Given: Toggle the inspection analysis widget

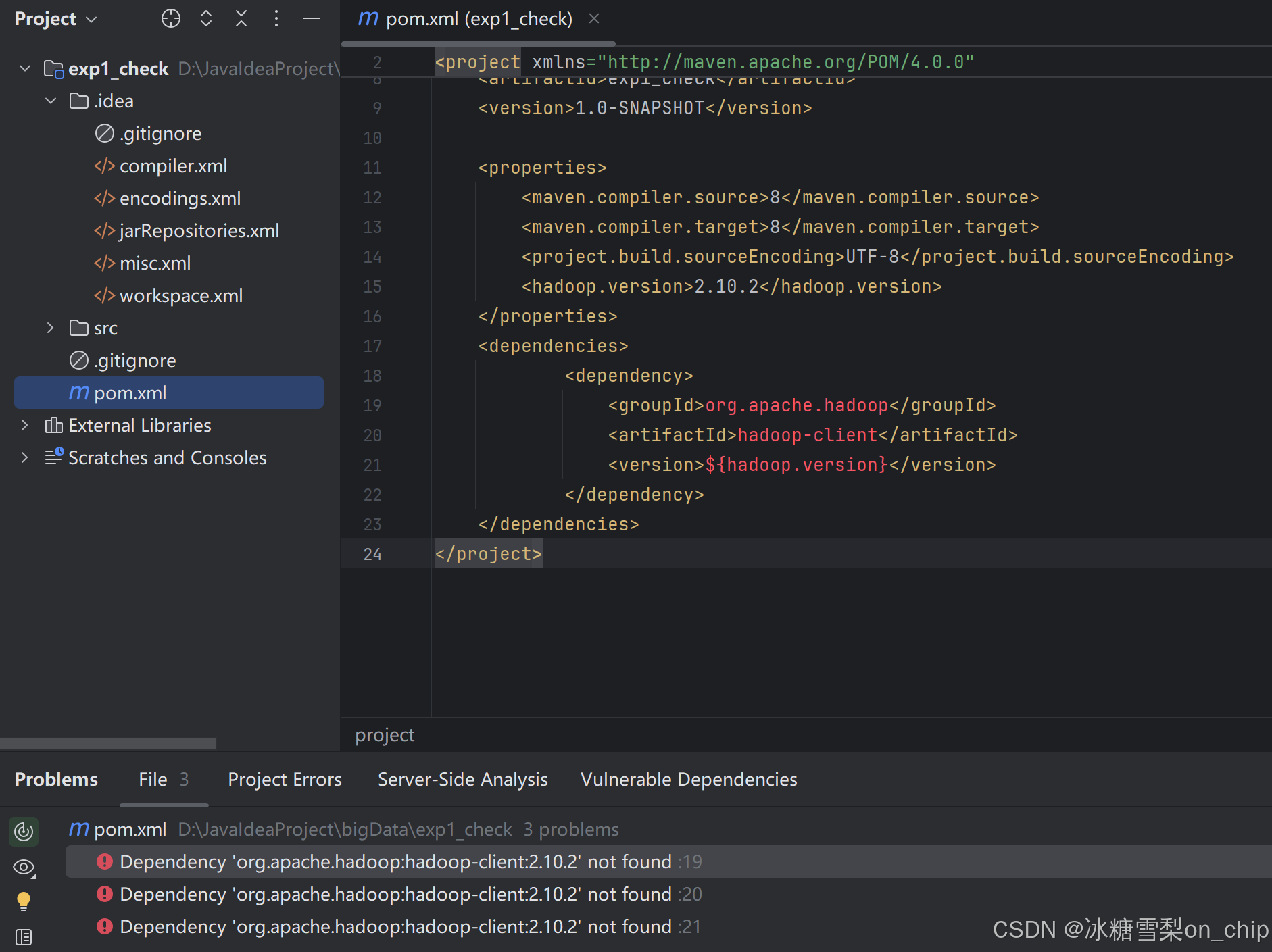Looking at the screenshot, I should tap(24, 832).
